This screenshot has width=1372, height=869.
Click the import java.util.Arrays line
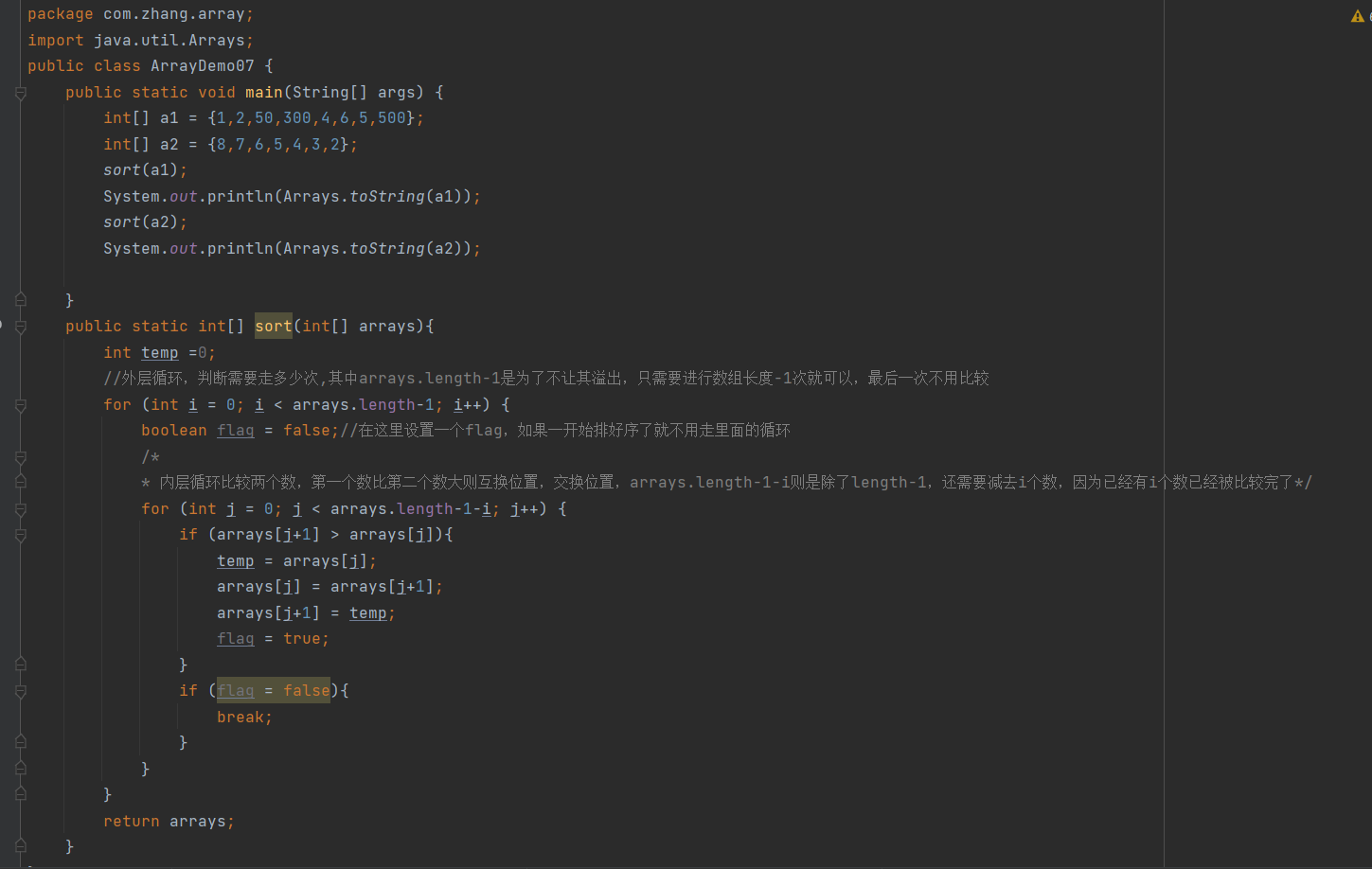140,41
